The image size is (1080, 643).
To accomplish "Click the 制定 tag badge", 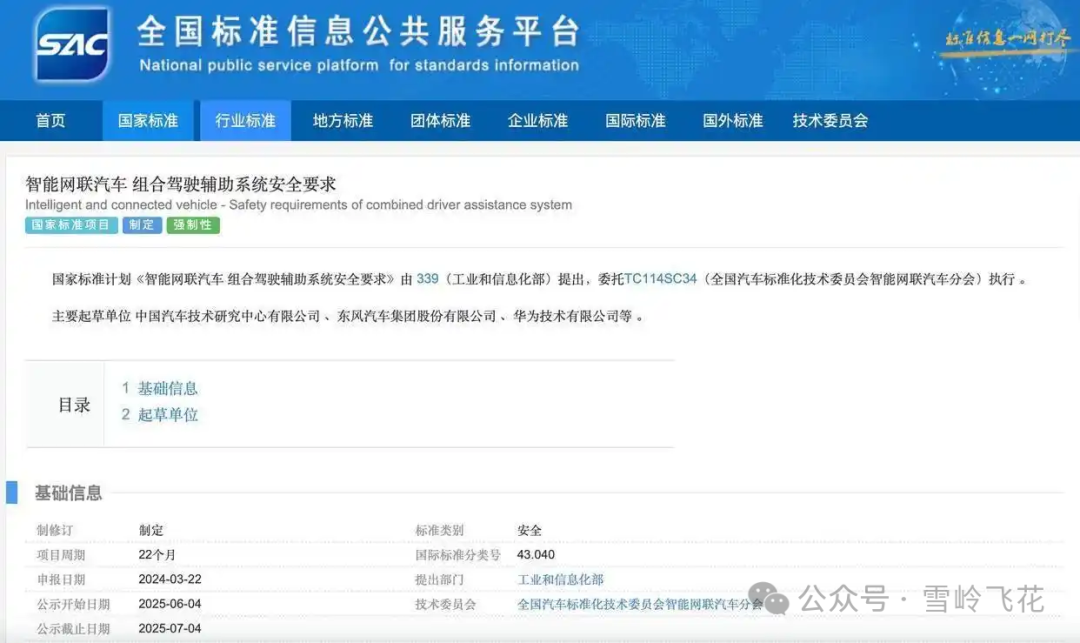I will click(141, 225).
